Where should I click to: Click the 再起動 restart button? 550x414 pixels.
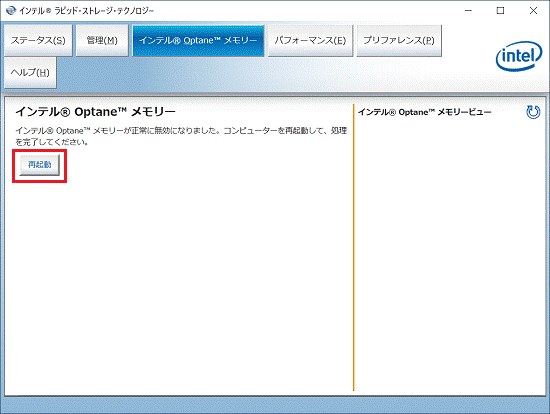coord(40,165)
